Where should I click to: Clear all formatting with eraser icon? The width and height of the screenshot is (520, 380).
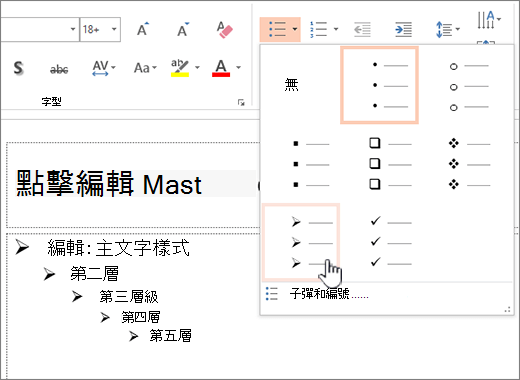pyautogui.click(x=224, y=29)
